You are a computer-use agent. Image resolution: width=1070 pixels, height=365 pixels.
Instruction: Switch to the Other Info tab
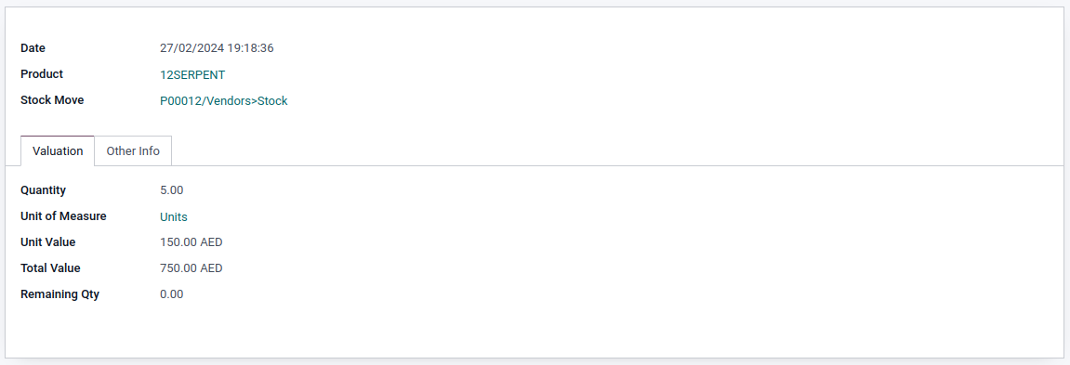click(x=133, y=151)
